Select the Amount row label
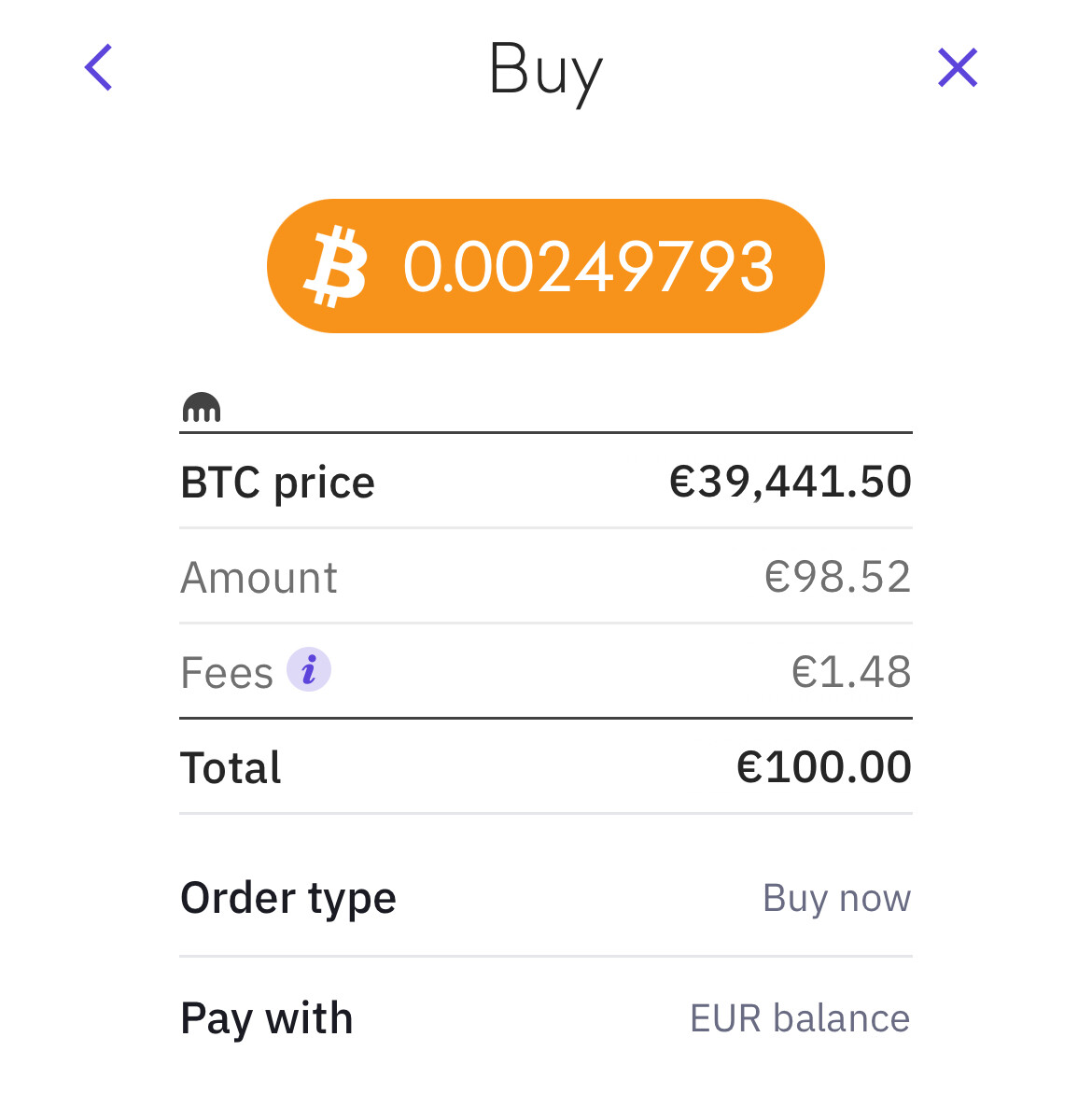 259,578
